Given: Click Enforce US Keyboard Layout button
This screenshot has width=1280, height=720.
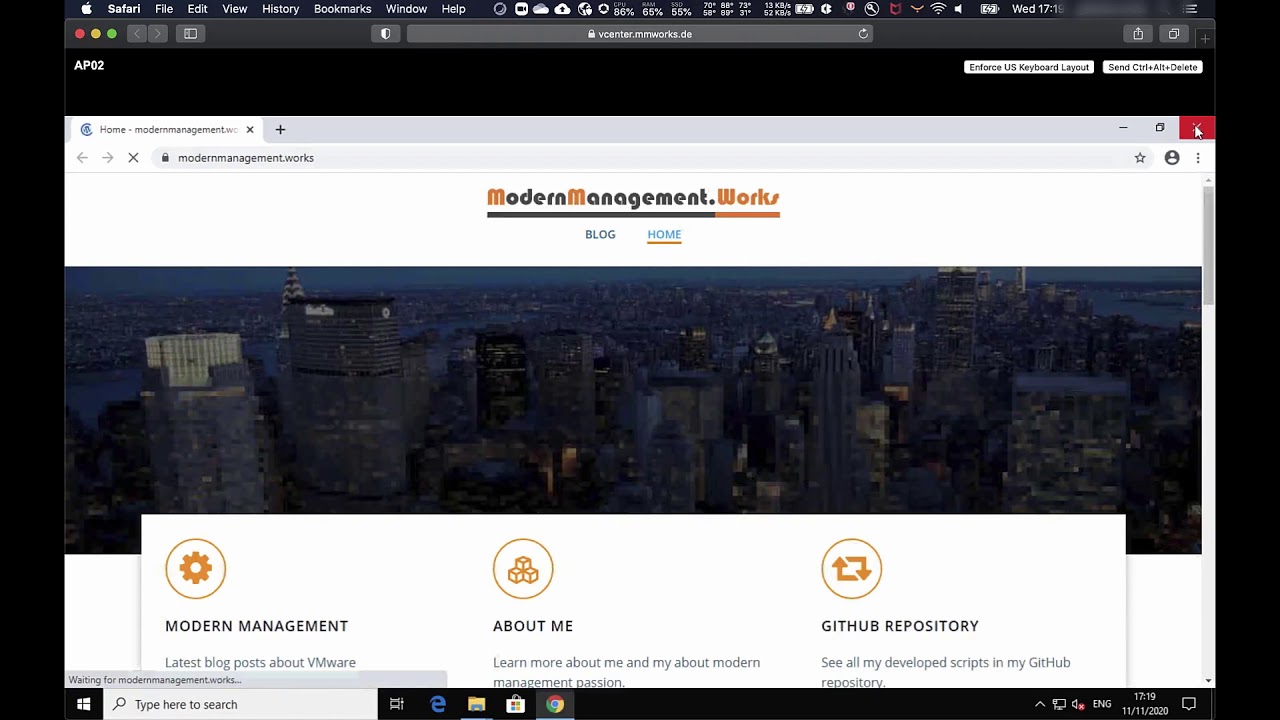Looking at the screenshot, I should pos(1029,67).
